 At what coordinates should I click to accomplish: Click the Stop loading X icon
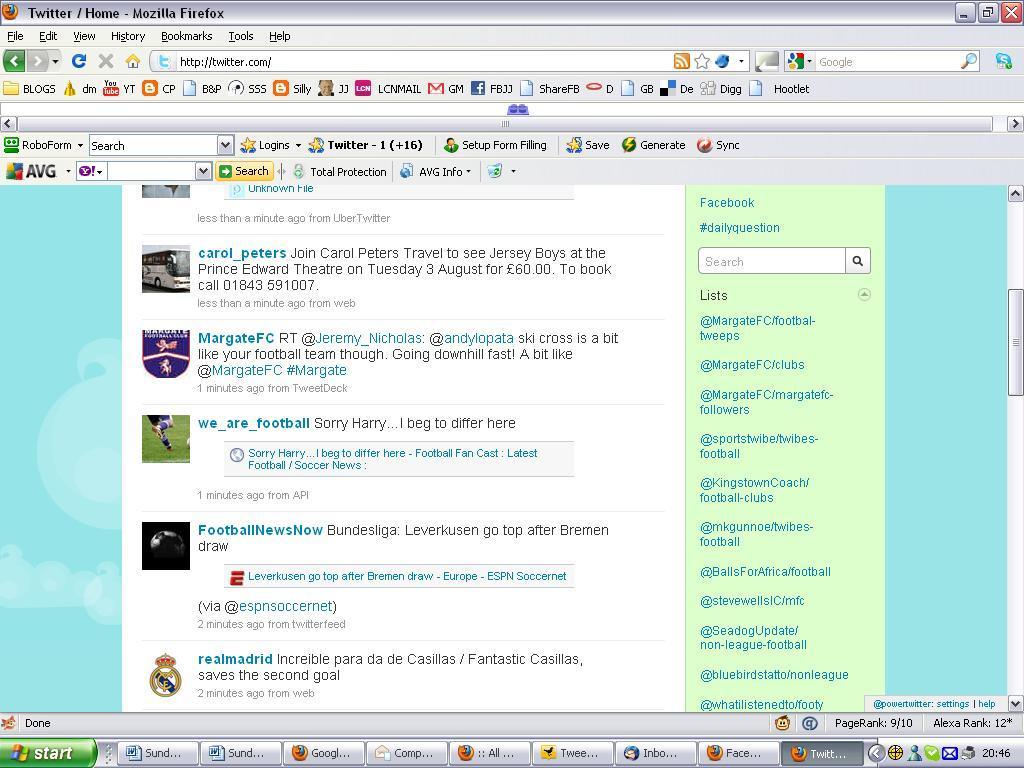pyautogui.click(x=106, y=61)
